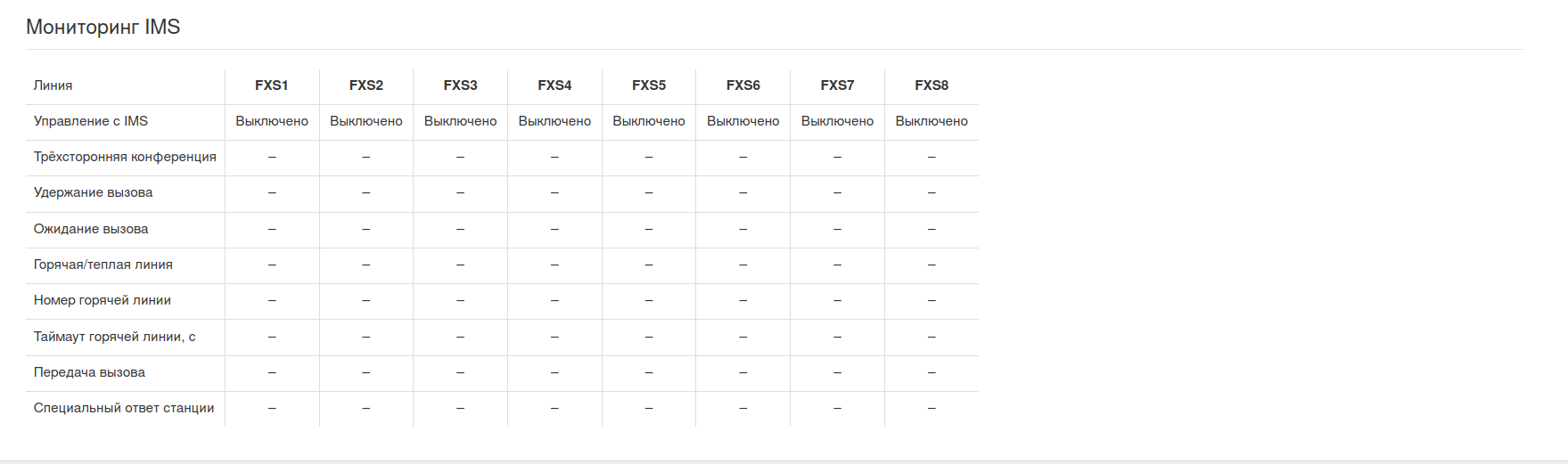Viewport: 1568px width, 464px height.
Task: Select the FXS4 column header
Action: 554,85
